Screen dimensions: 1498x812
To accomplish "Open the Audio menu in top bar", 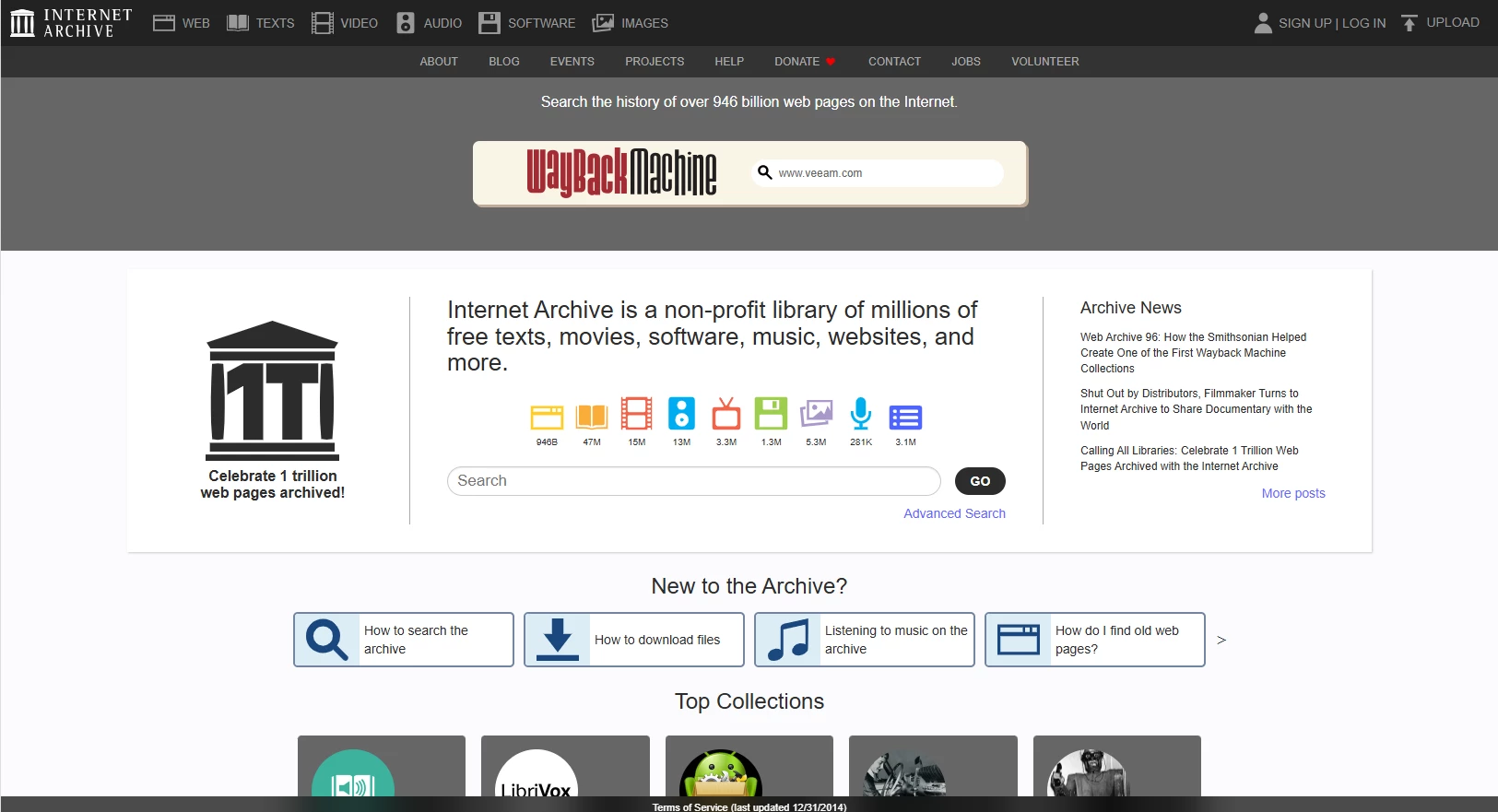I will (x=429, y=23).
